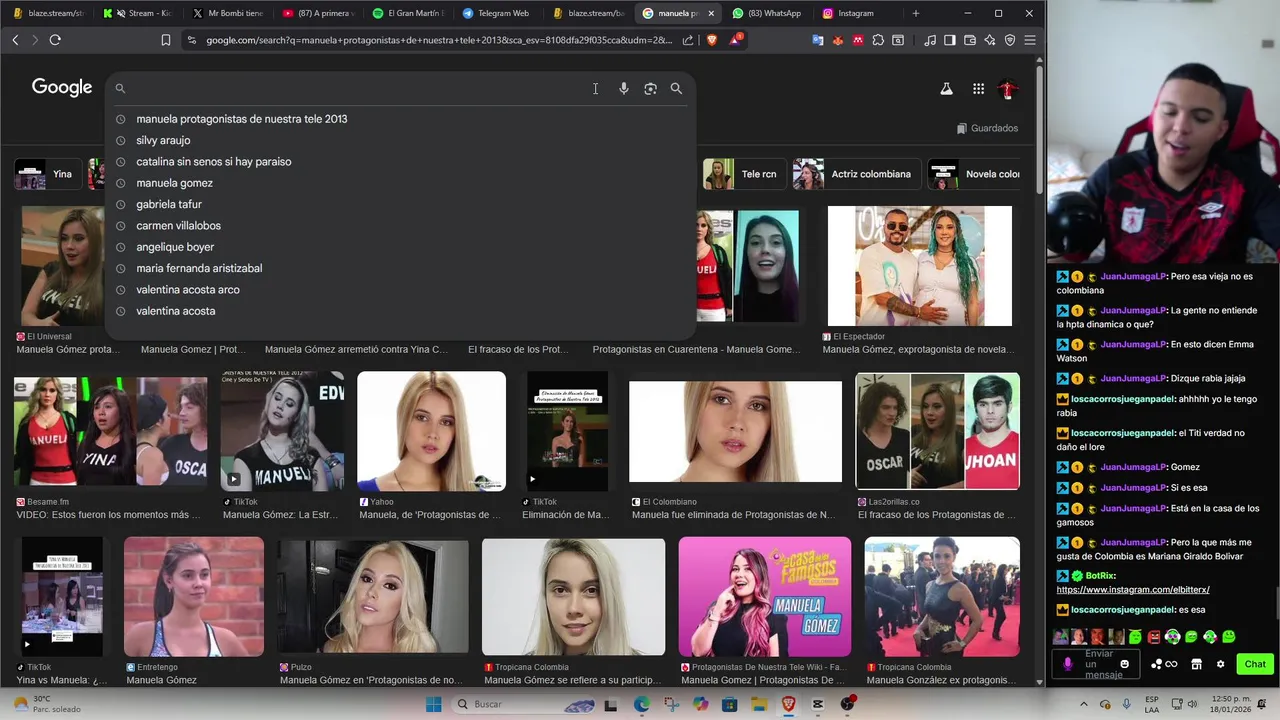This screenshot has width=1280, height=720.
Task: Open chat settings gear icon
Action: click(x=1220, y=664)
